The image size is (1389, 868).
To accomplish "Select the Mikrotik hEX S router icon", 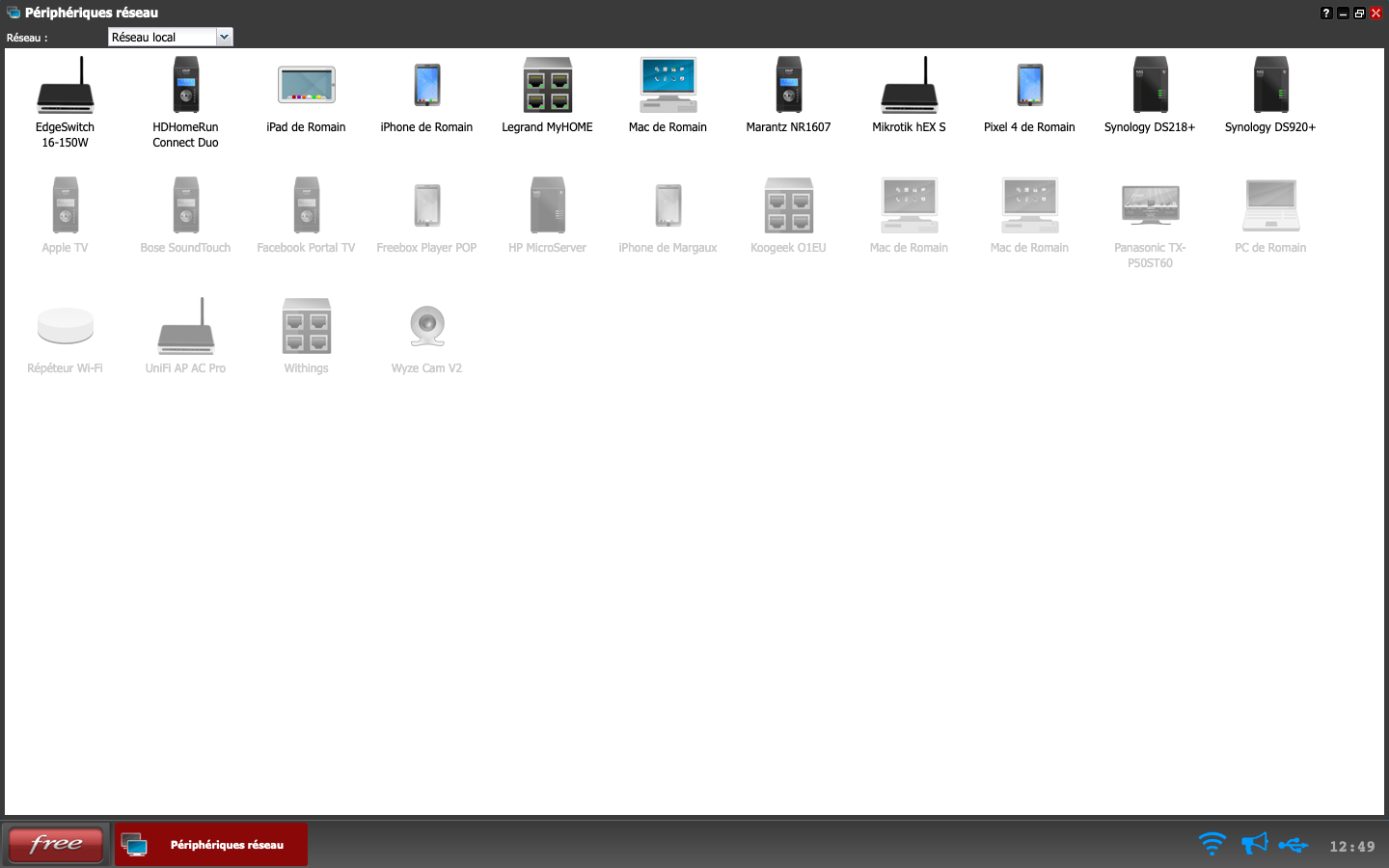I will [909, 85].
